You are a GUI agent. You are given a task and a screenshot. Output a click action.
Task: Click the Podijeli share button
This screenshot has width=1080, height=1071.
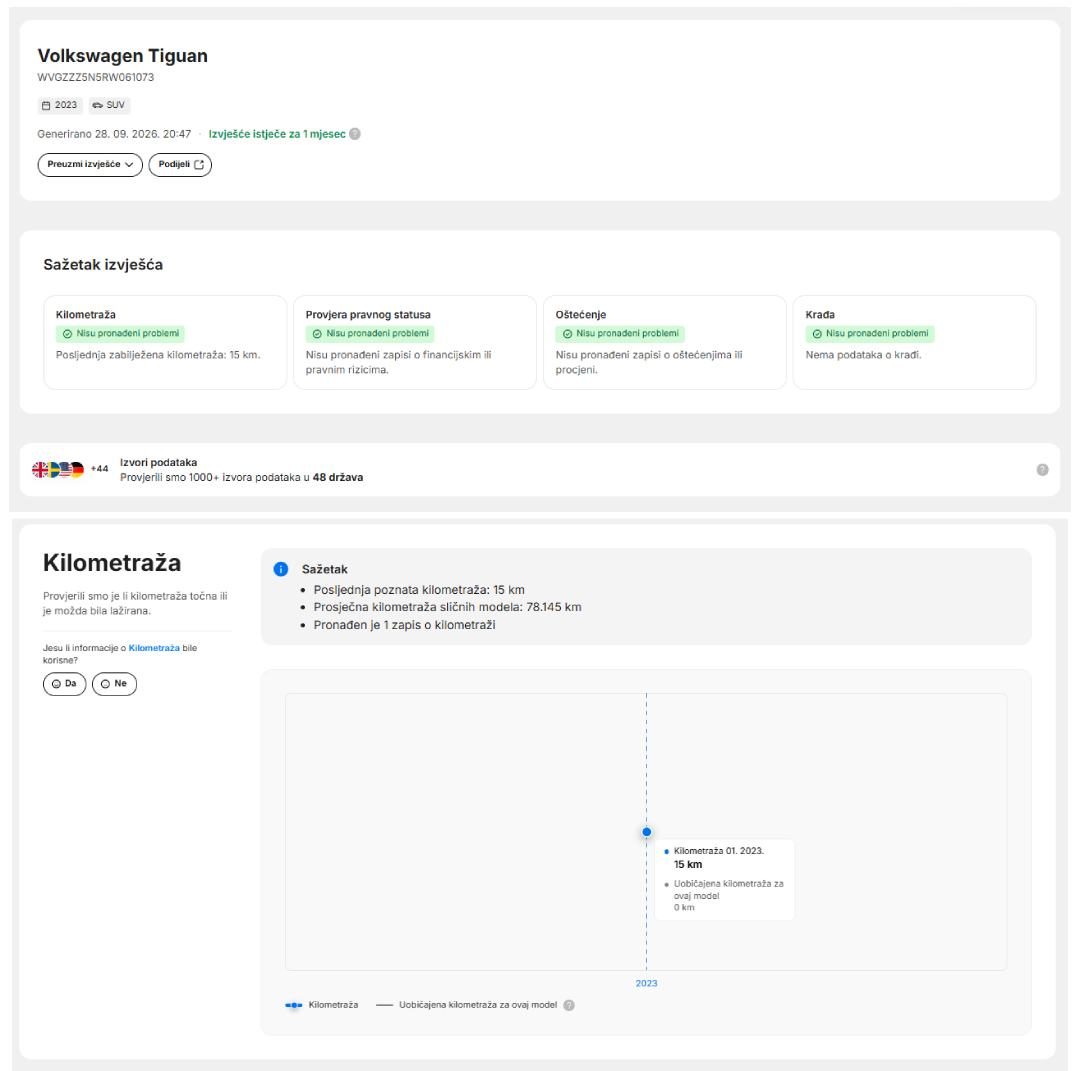point(180,165)
